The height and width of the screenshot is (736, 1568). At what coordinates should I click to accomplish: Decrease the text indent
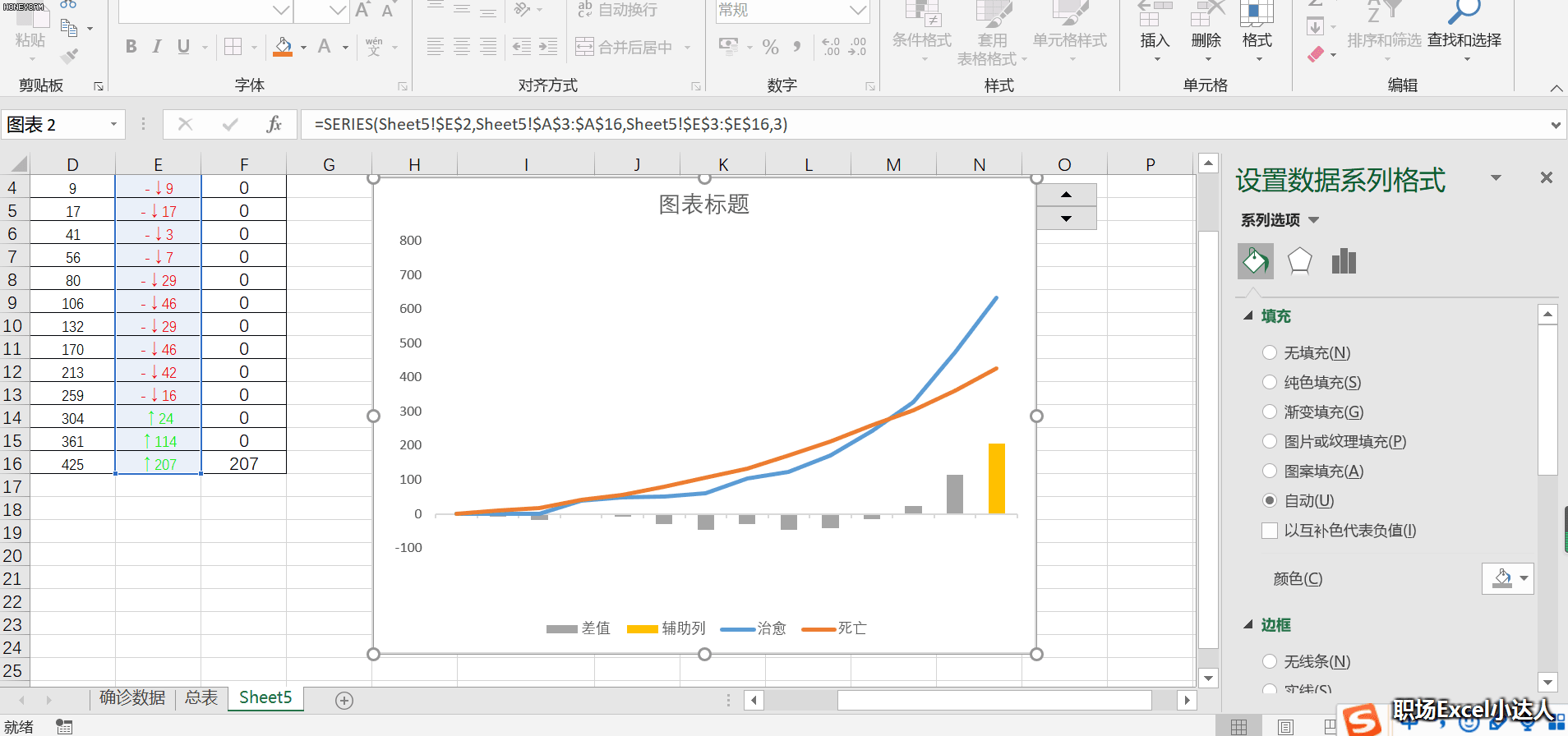522,47
